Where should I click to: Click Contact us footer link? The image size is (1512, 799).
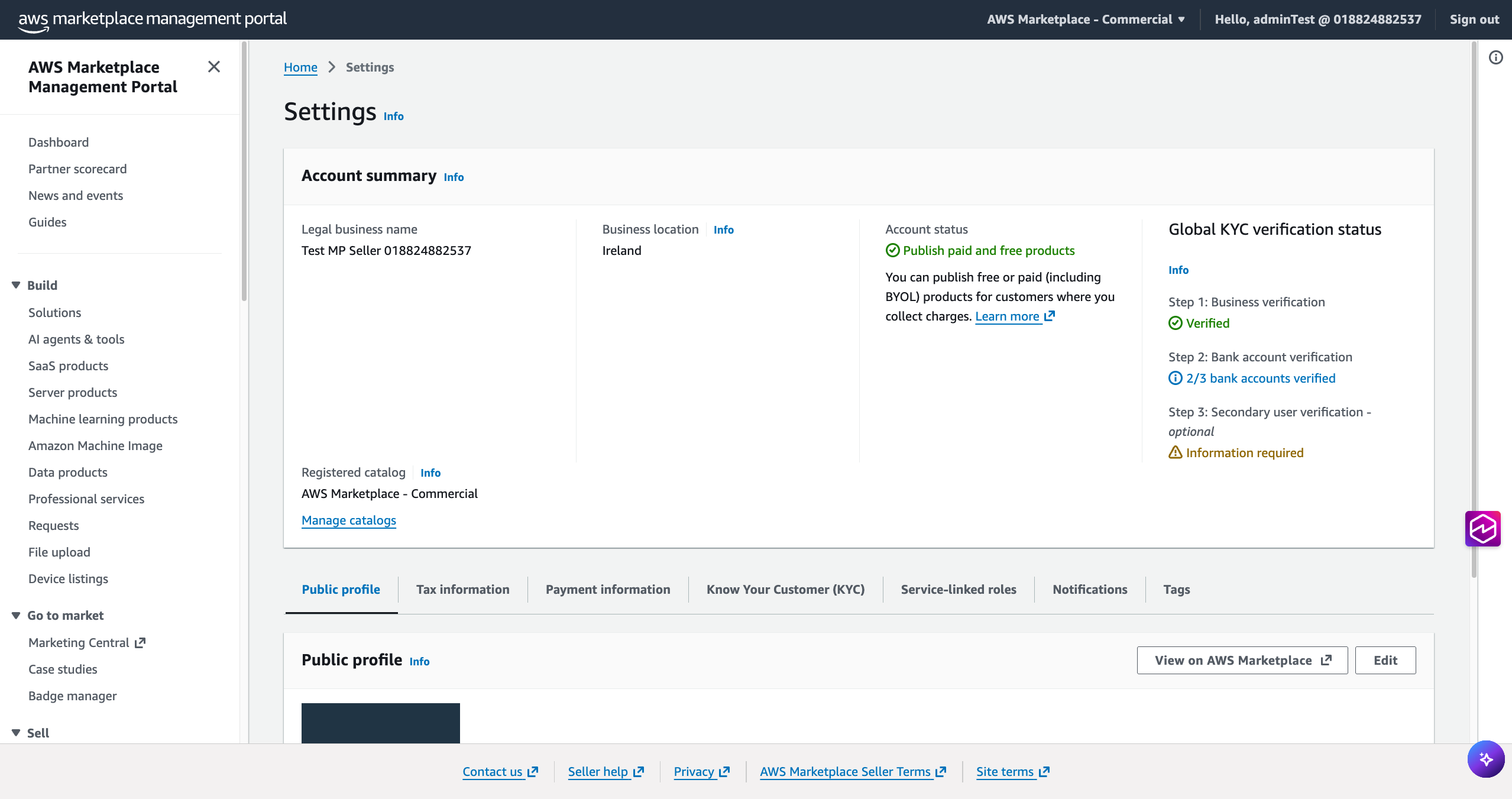click(500, 771)
